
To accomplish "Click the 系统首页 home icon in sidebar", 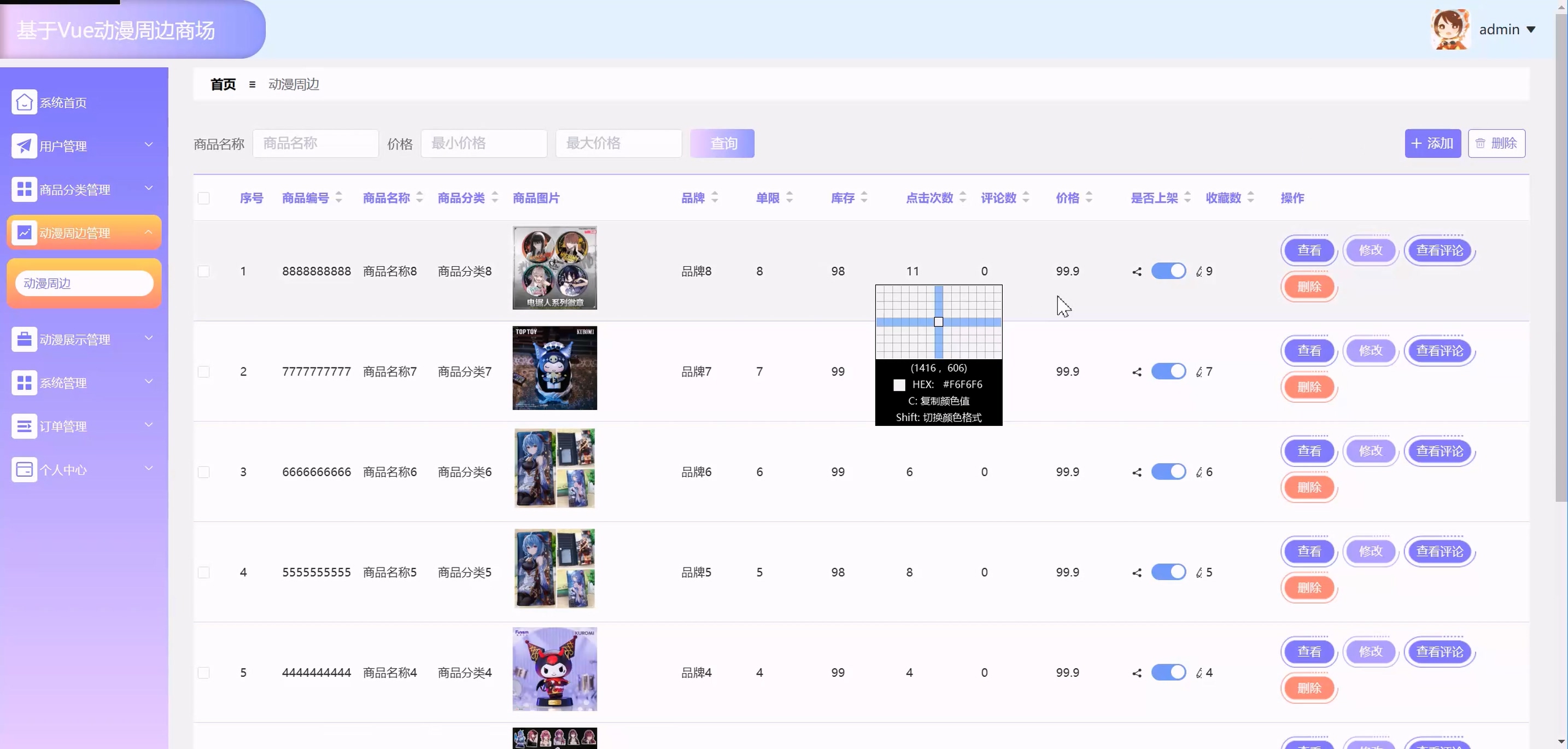I will [x=24, y=102].
